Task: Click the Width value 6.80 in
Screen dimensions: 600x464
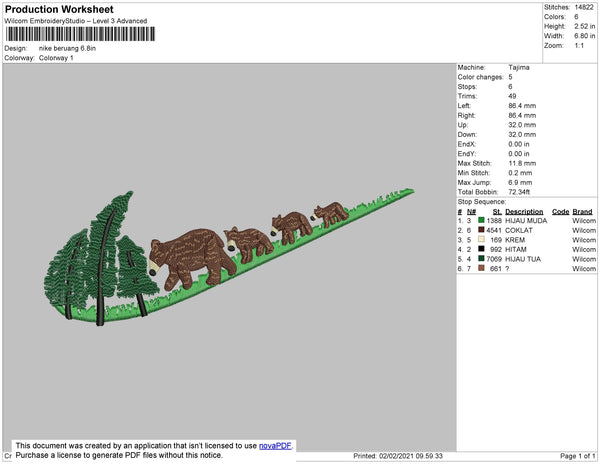Action: [x=585, y=36]
